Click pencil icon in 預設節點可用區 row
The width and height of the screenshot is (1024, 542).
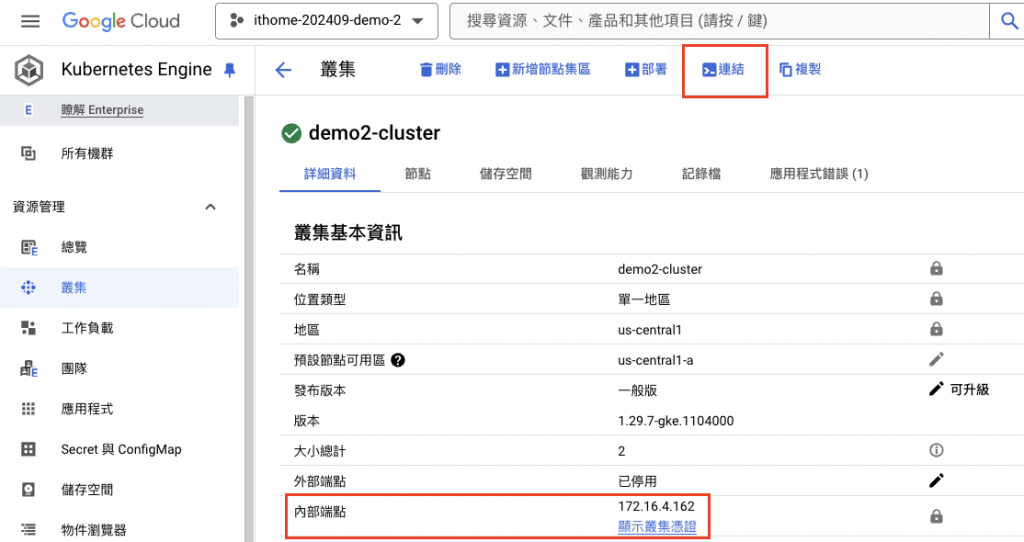tap(936, 359)
